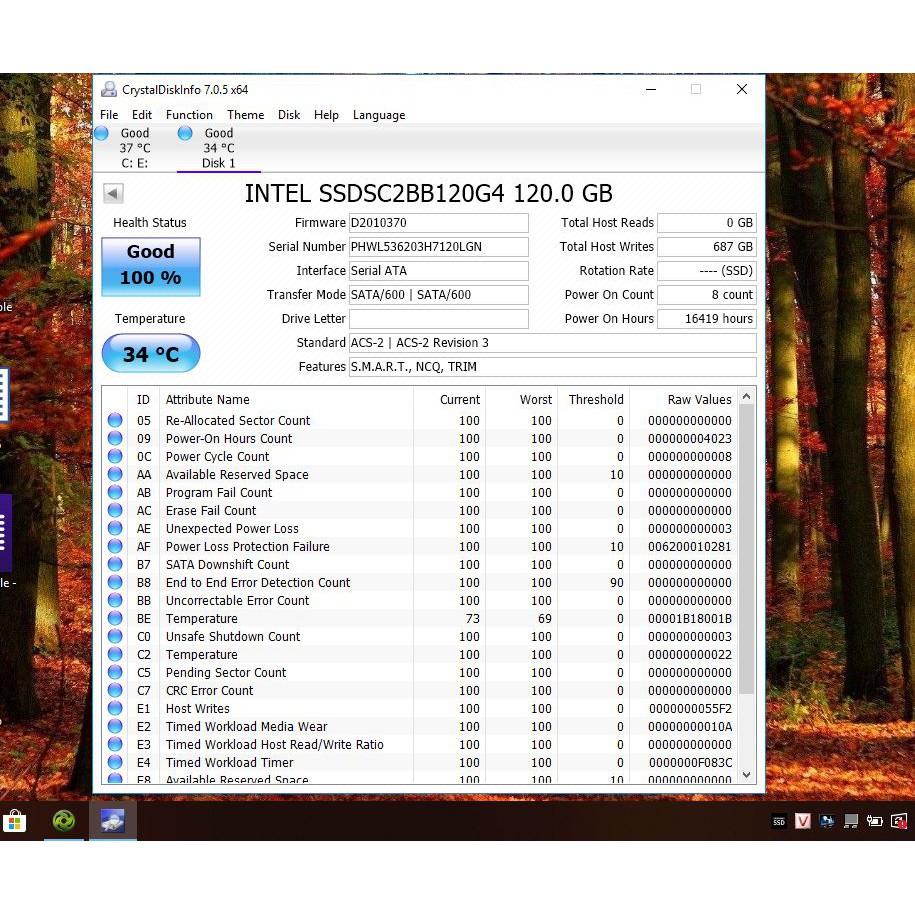The width and height of the screenshot is (915, 915).
Task: Open the SSD icon in the system tray
Action: point(779,821)
